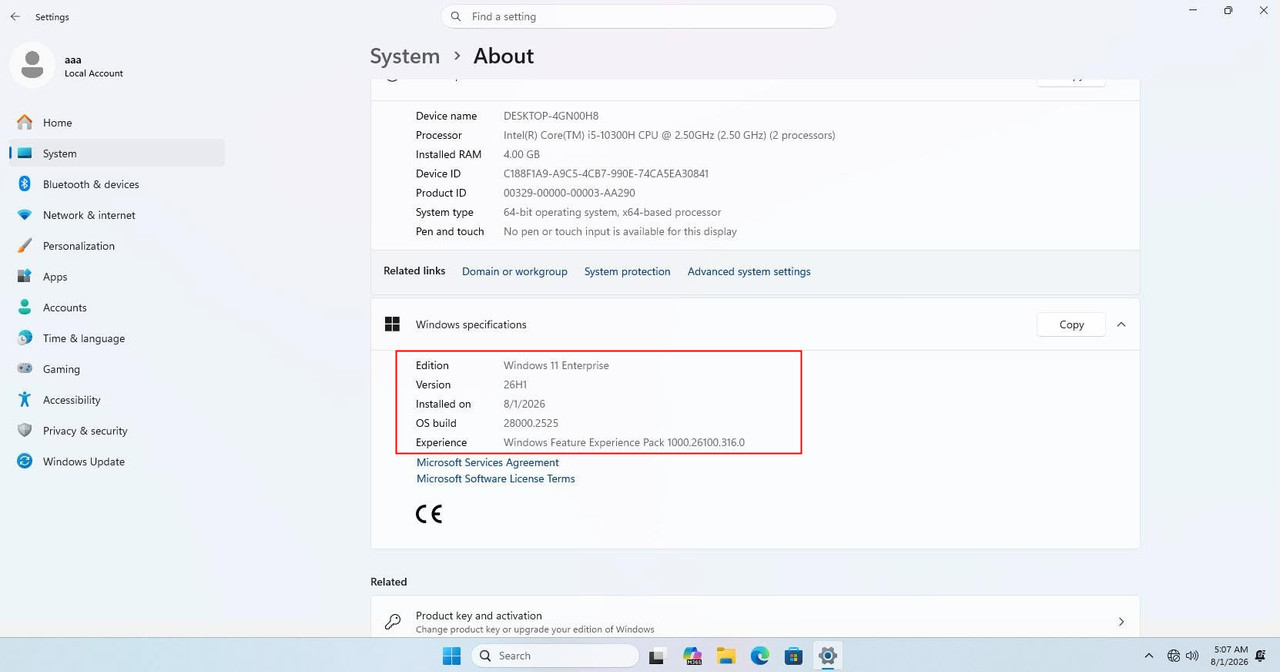Click the Device ID value

(606, 174)
